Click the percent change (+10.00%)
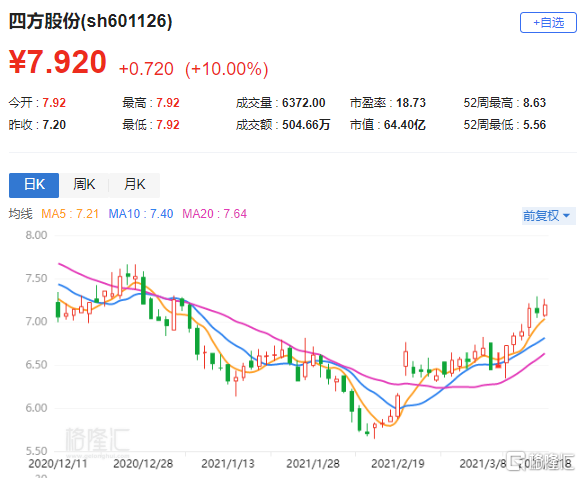This screenshot has width=581, height=478. point(226,69)
